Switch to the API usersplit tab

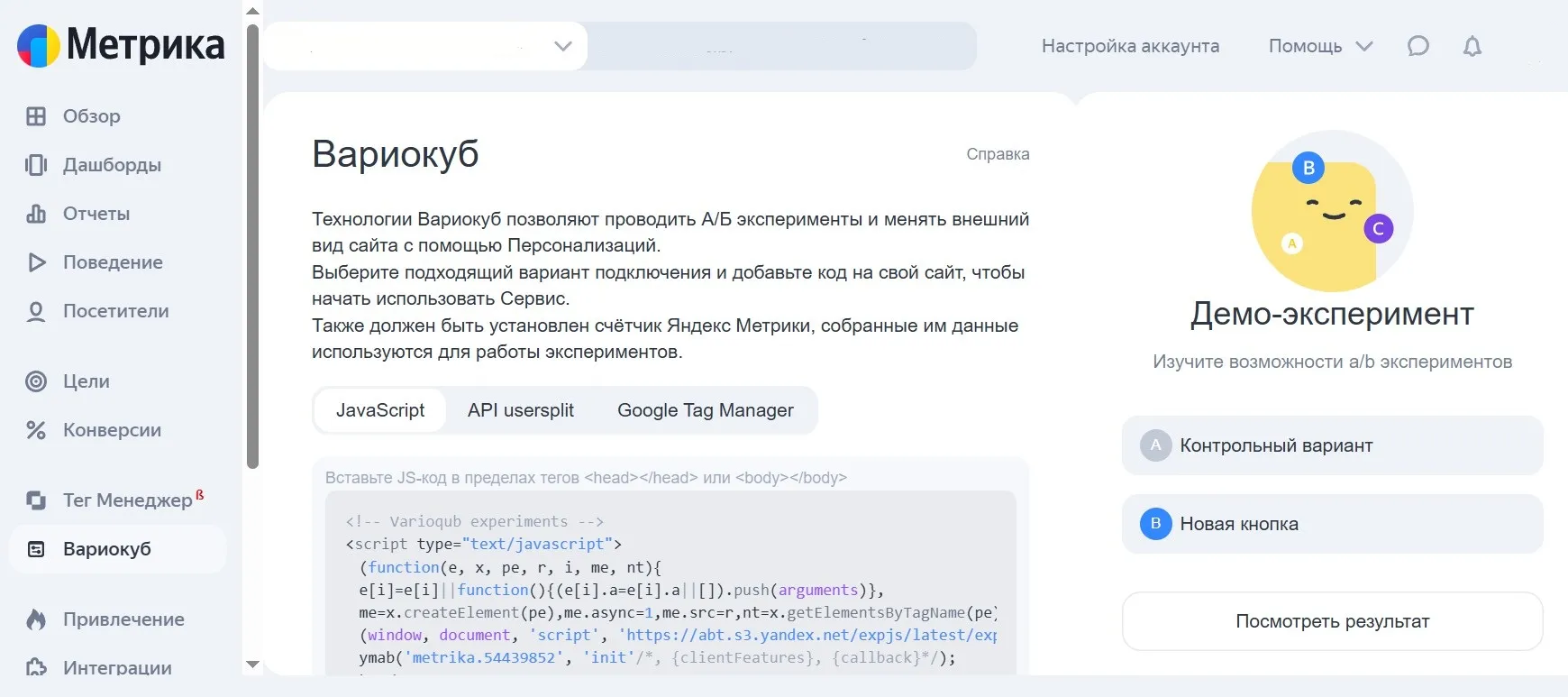point(521,410)
